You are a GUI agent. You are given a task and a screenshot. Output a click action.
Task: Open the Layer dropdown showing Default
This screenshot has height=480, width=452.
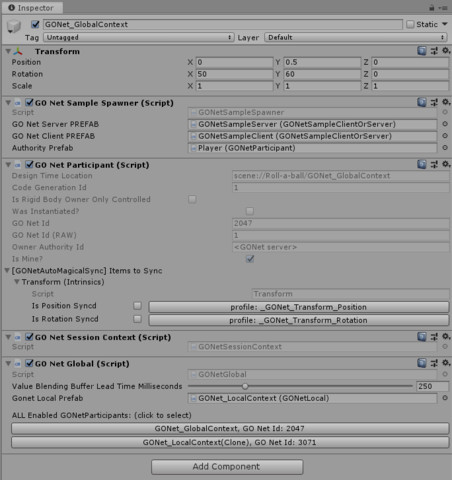pyautogui.click(x=356, y=37)
